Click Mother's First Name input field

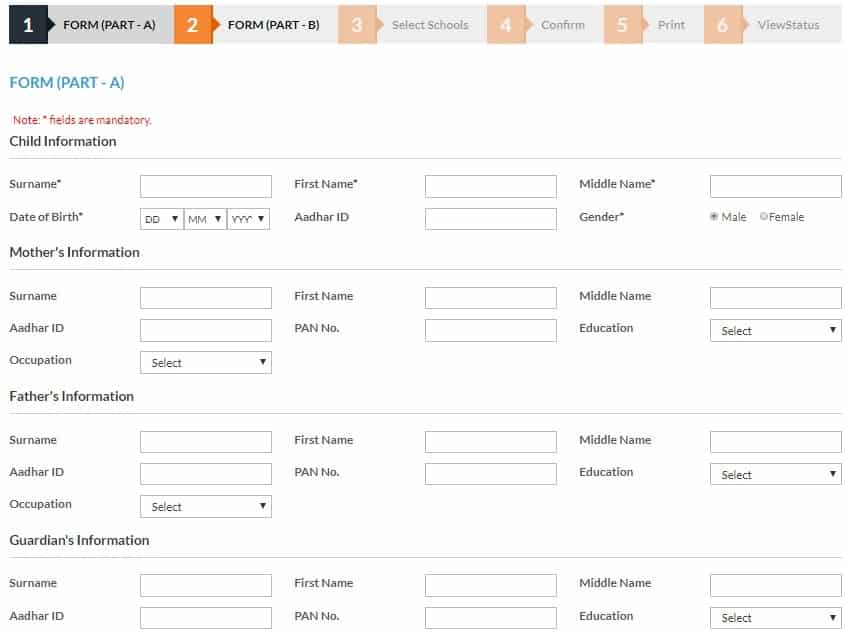click(490, 298)
